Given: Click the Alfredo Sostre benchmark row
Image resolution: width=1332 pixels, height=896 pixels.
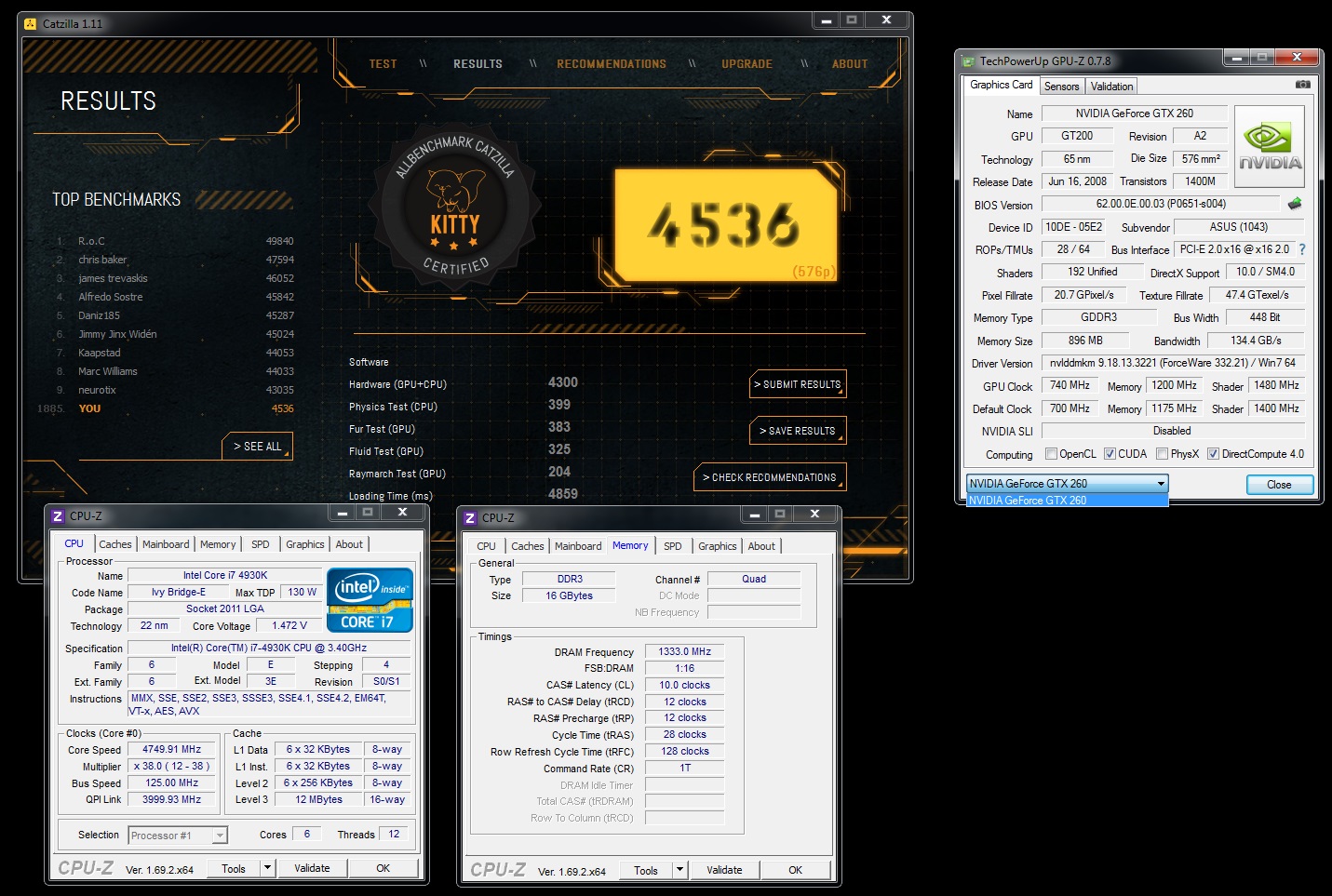Looking at the screenshot, I should coord(175,297).
